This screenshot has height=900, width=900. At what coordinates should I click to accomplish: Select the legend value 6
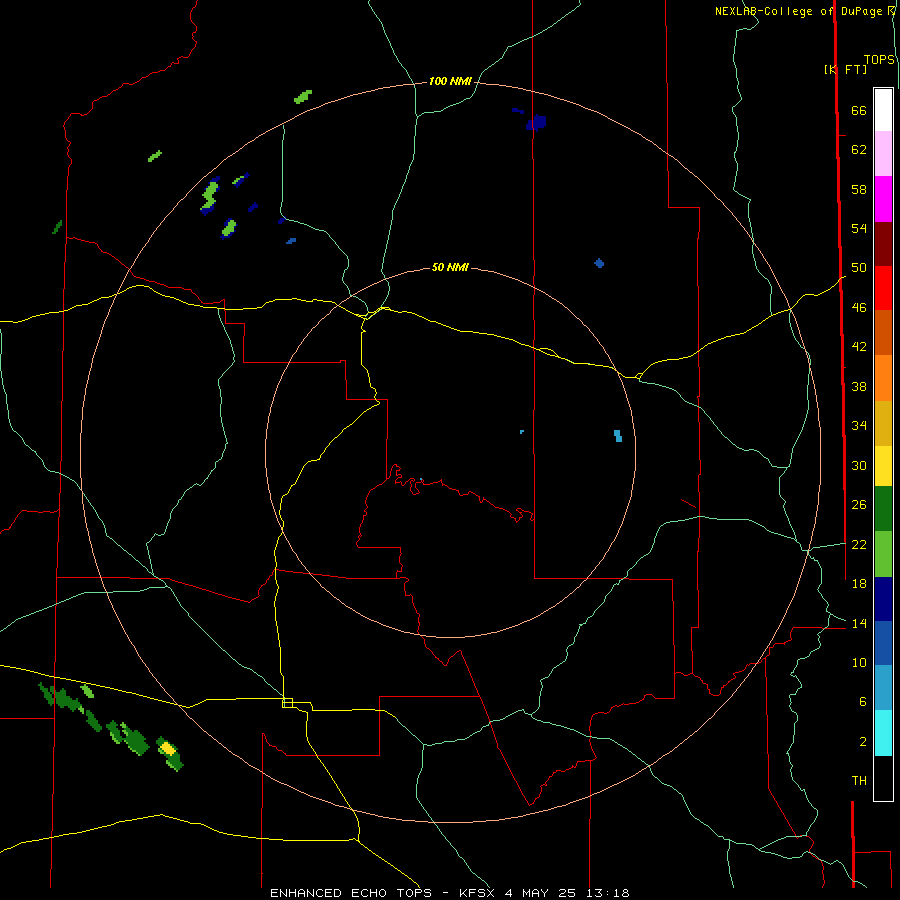pos(862,701)
